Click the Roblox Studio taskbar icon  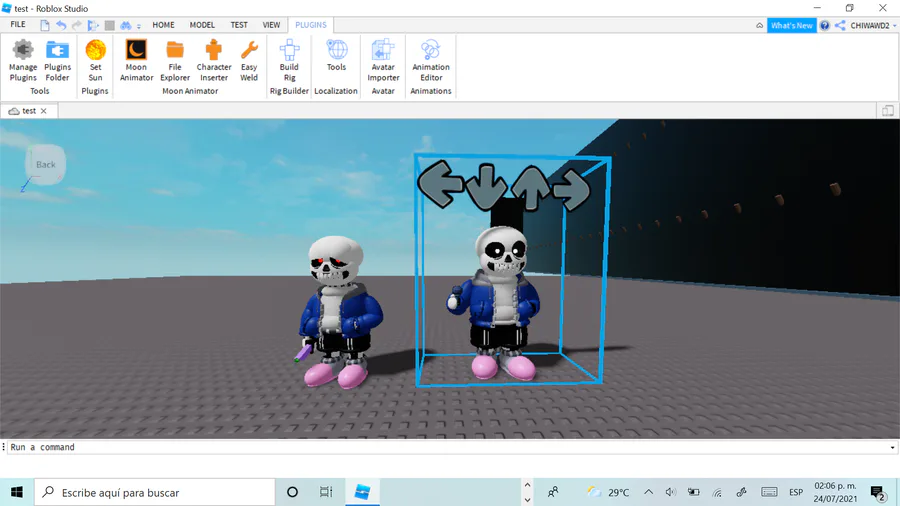pos(362,492)
